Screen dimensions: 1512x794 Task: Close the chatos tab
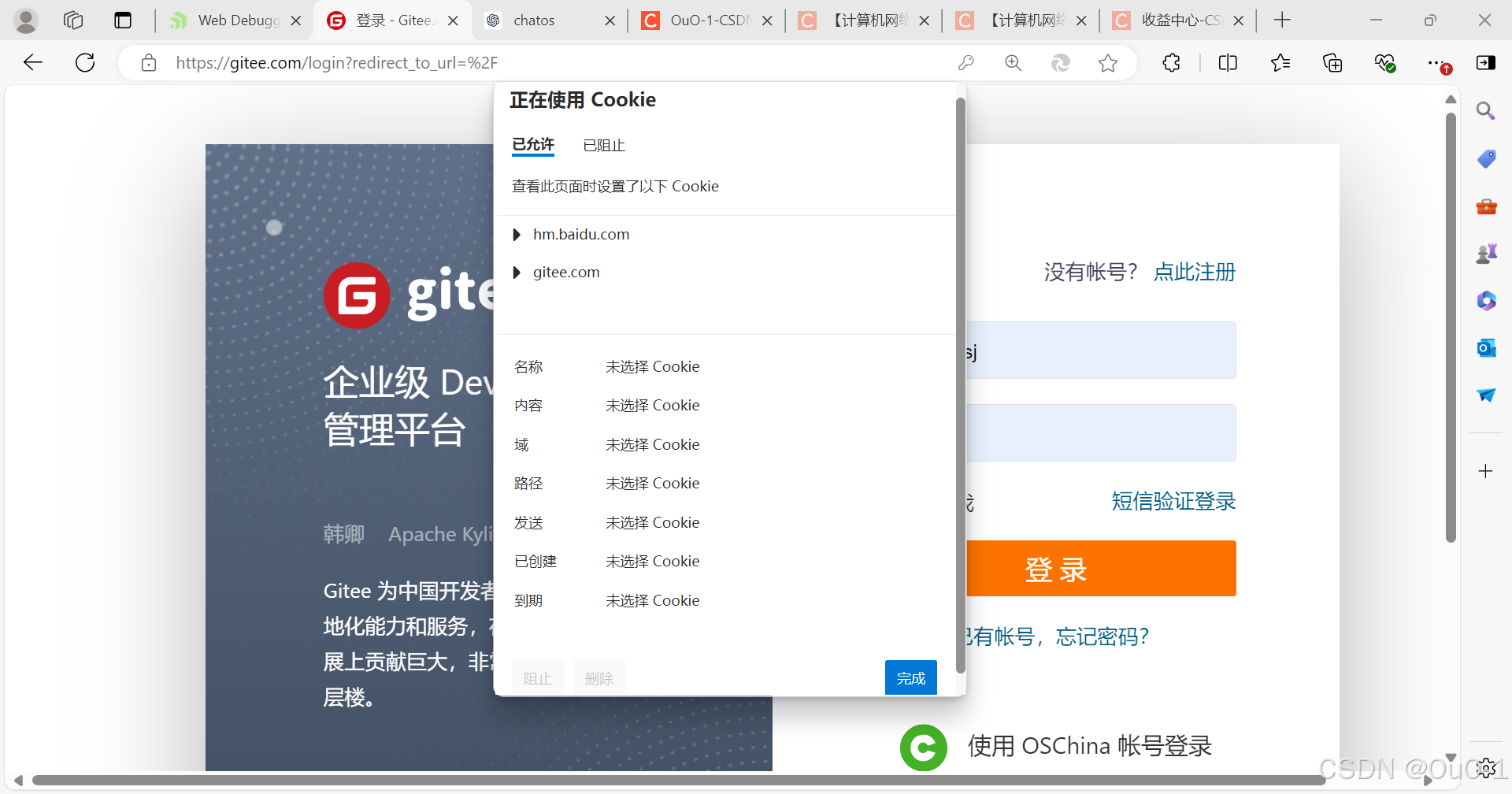coord(610,21)
